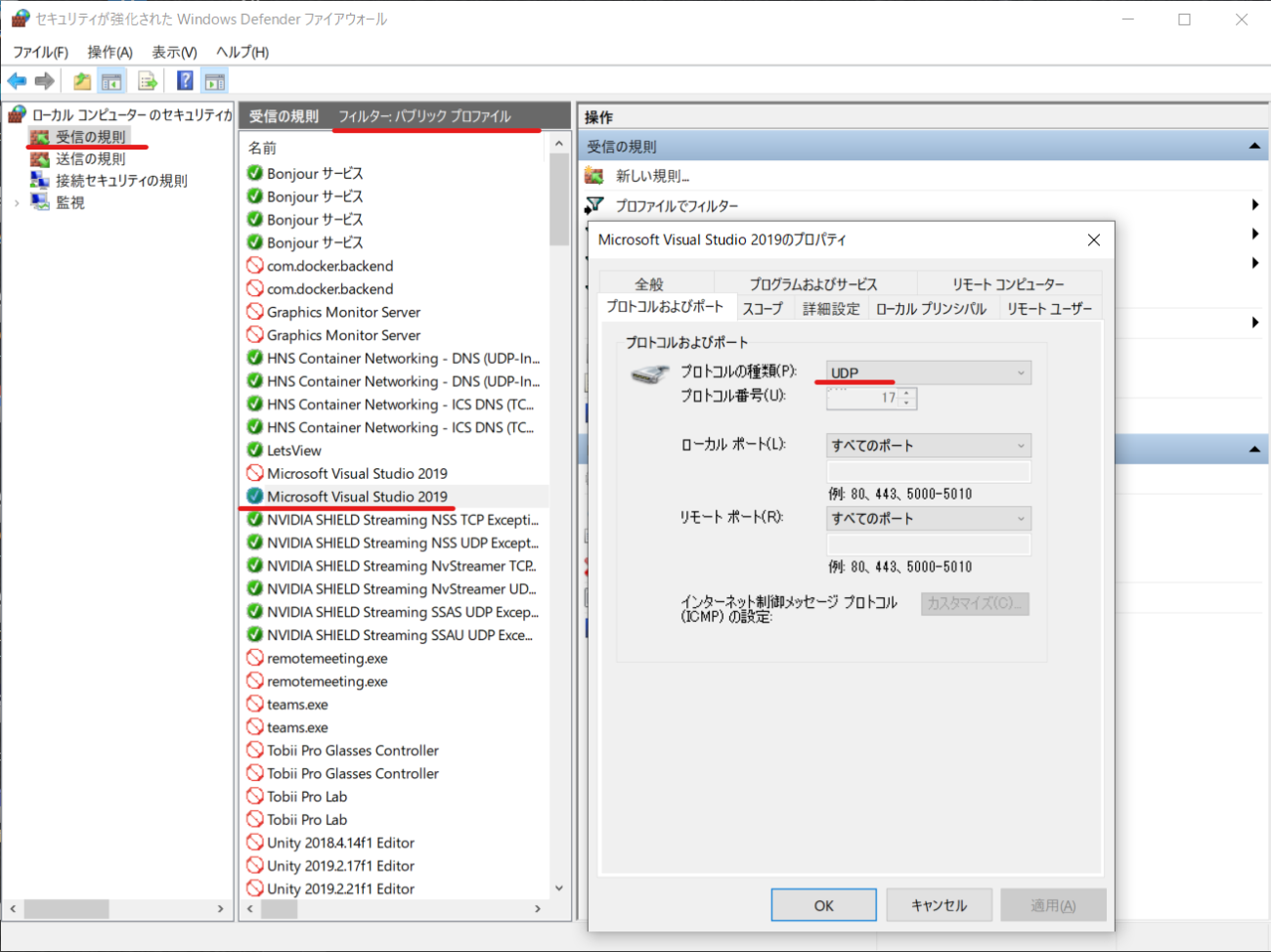Click the rule list vertical scrollbar thumb
This screenshot has width=1271, height=952.
[559, 199]
